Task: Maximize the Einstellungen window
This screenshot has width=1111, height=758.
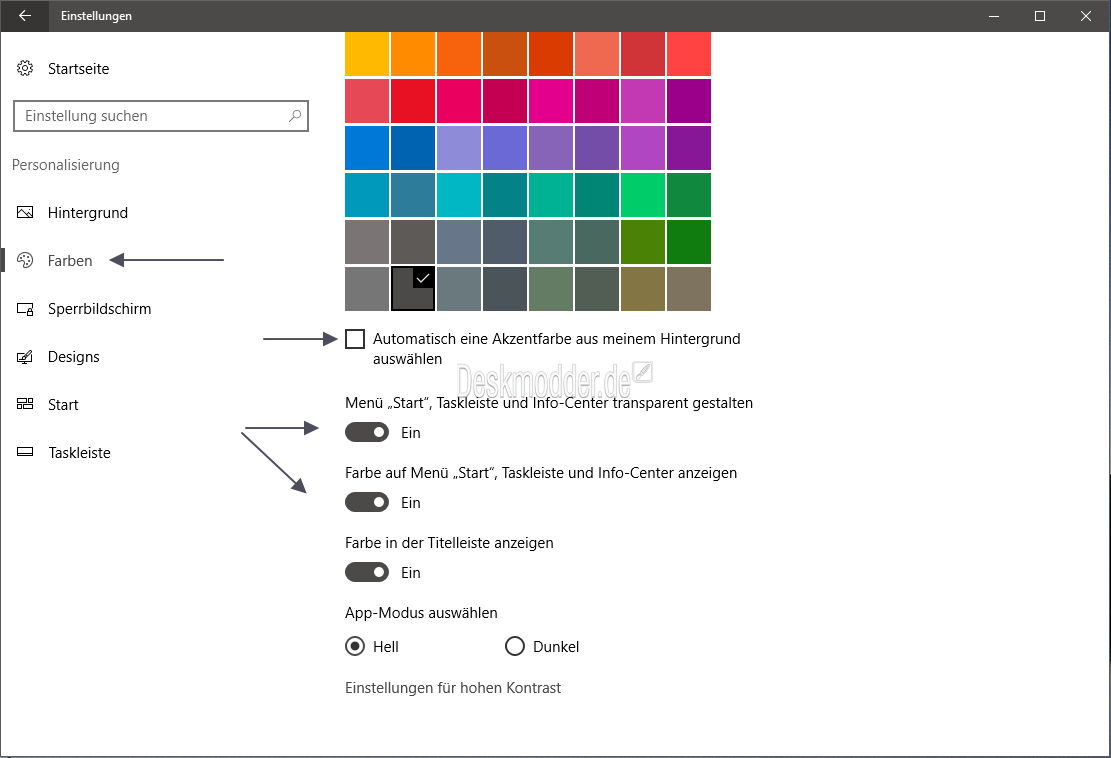Action: pyautogui.click(x=1040, y=16)
